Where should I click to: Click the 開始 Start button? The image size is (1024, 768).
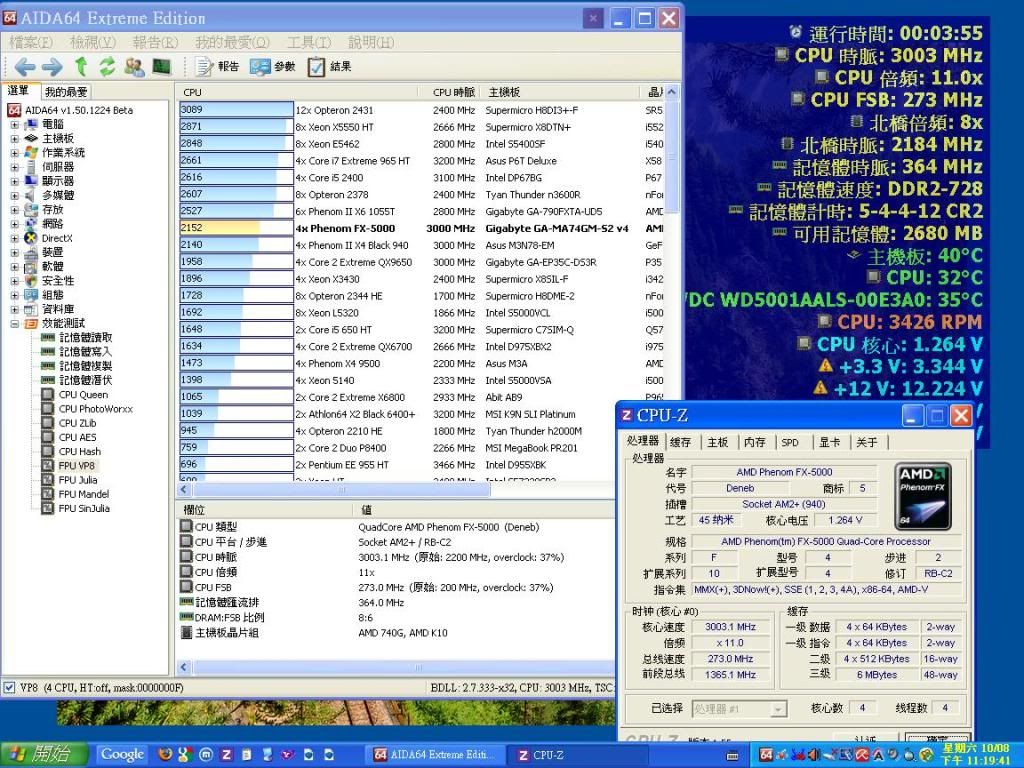(x=44, y=754)
